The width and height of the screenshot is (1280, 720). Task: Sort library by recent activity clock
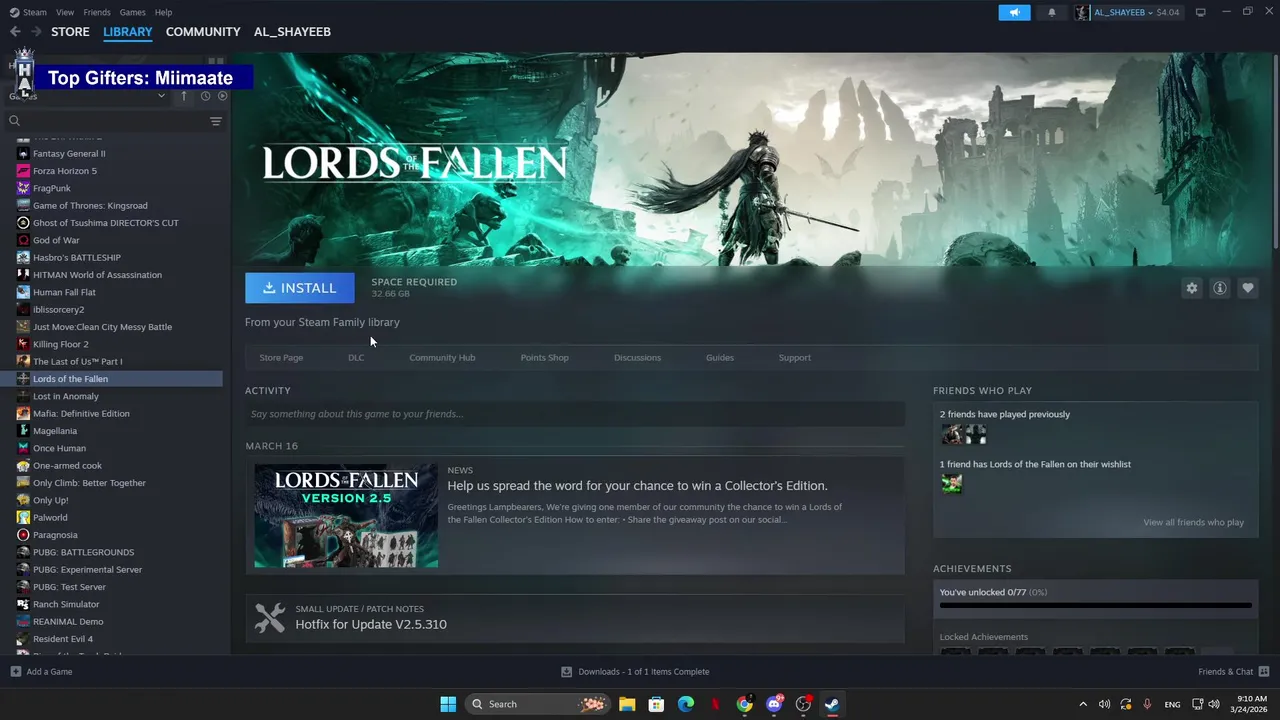click(205, 96)
